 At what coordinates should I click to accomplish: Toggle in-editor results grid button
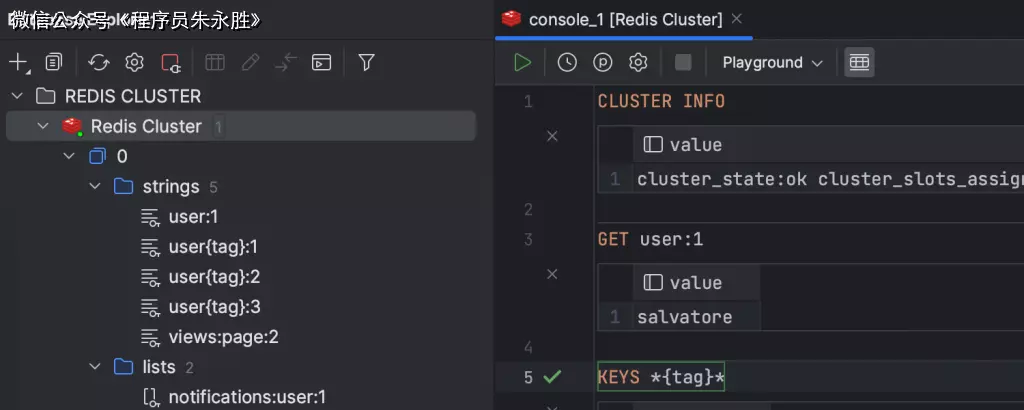coord(858,62)
